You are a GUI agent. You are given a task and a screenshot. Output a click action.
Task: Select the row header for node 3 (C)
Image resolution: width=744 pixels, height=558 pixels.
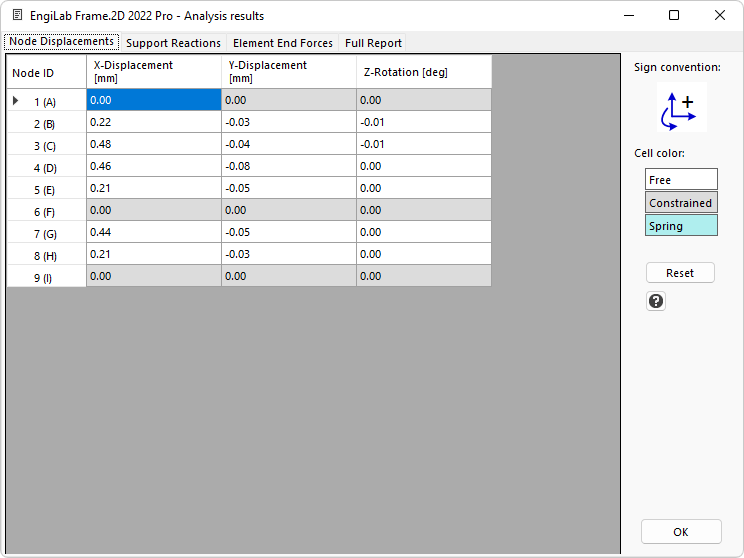pos(46,145)
